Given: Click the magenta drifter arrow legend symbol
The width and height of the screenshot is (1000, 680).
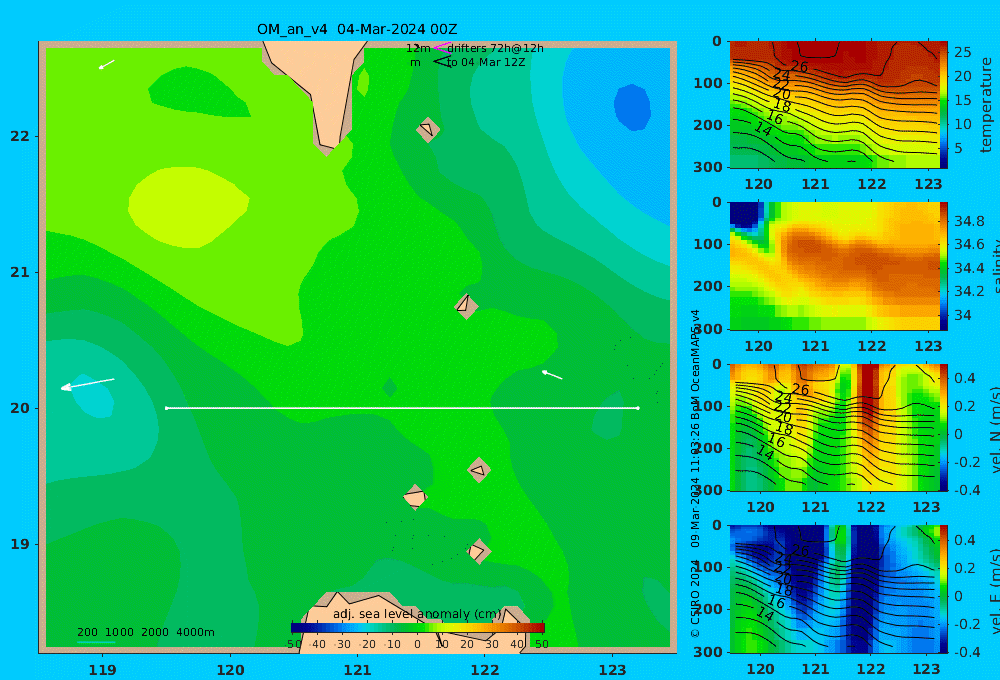Looking at the screenshot, I should pos(442,47).
